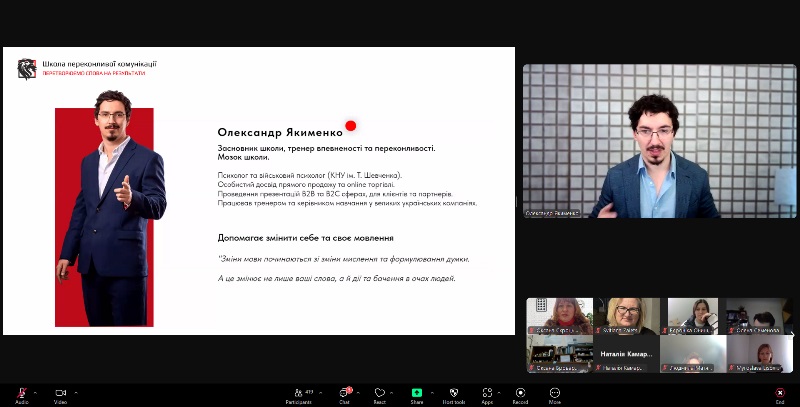Click the red End meeting button
Image resolution: width=800 pixels, height=407 pixels.
780,395
